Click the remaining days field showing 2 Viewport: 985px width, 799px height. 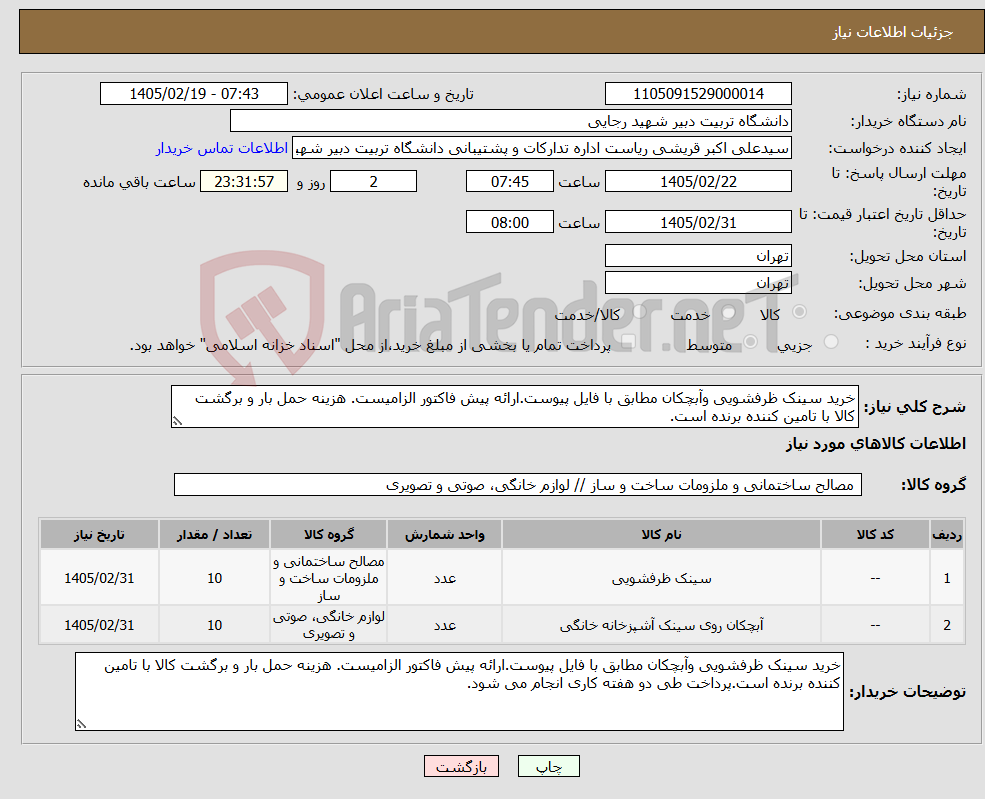(x=373, y=182)
